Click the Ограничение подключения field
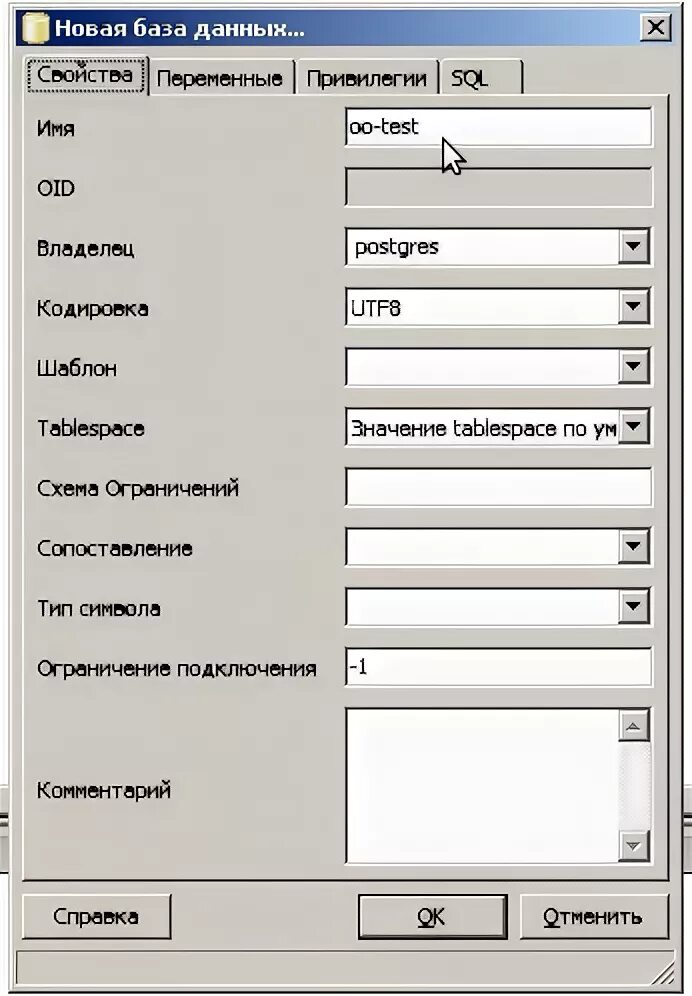The height and width of the screenshot is (996, 692). point(498,667)
